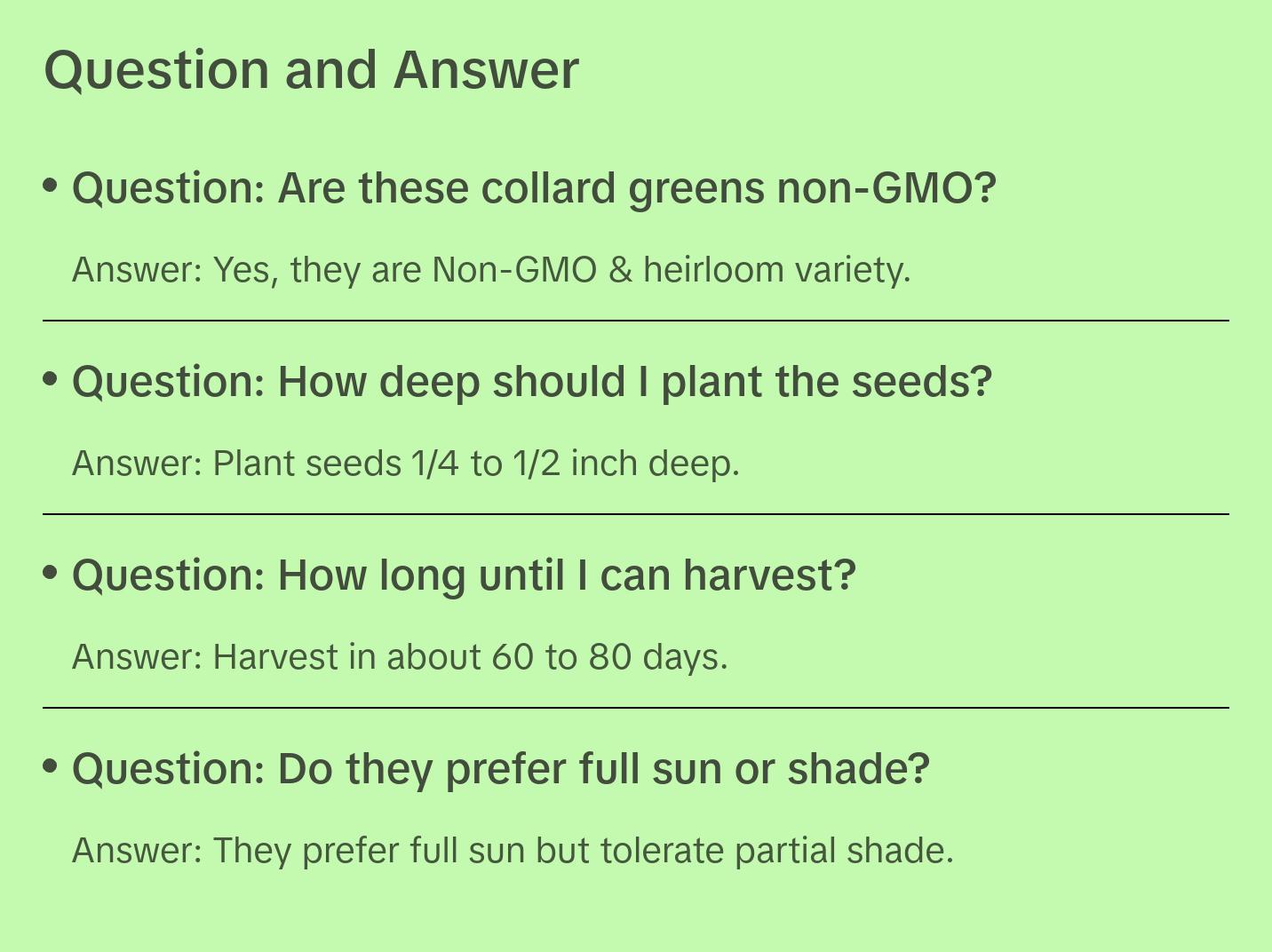Click the answer about harvesting in 60 to 80 days
This screenshot has width=1272, height=952.
point(400,656)
